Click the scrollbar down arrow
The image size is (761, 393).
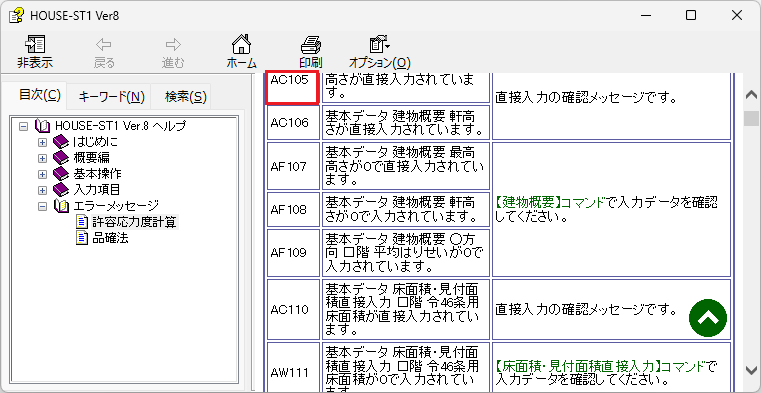pos(752,369)
